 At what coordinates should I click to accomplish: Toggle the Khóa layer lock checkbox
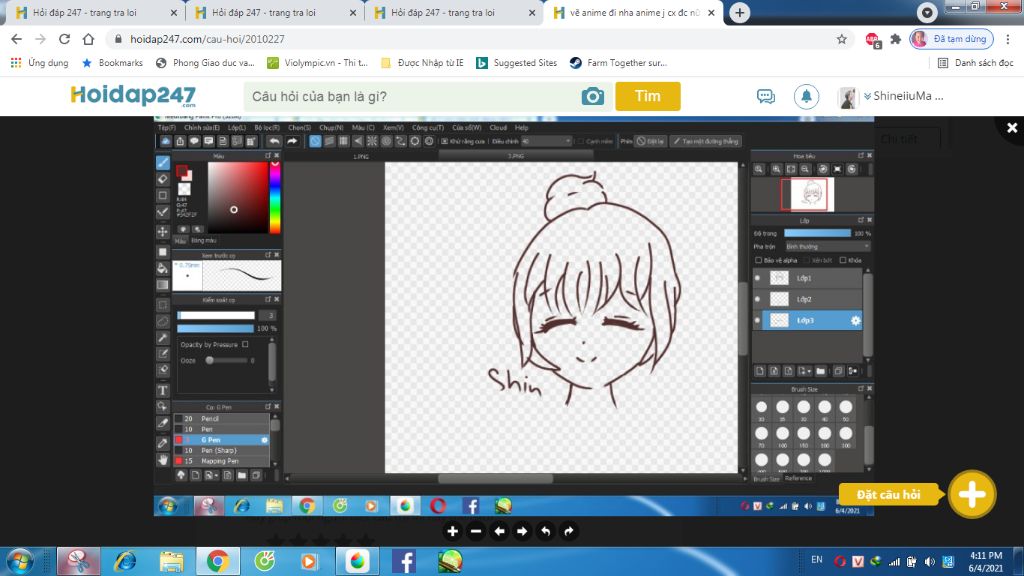point(842,260)
